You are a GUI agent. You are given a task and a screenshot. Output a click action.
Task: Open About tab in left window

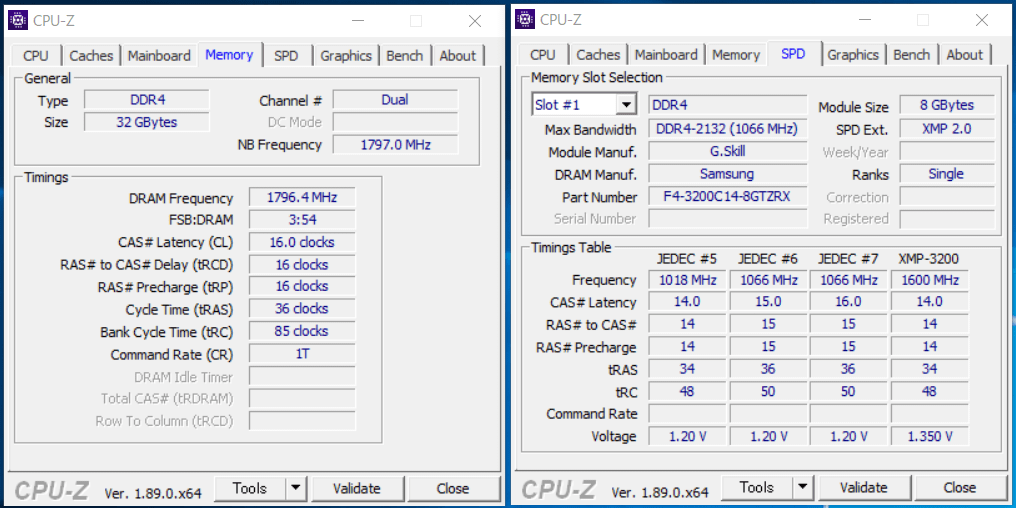(457, 56)
